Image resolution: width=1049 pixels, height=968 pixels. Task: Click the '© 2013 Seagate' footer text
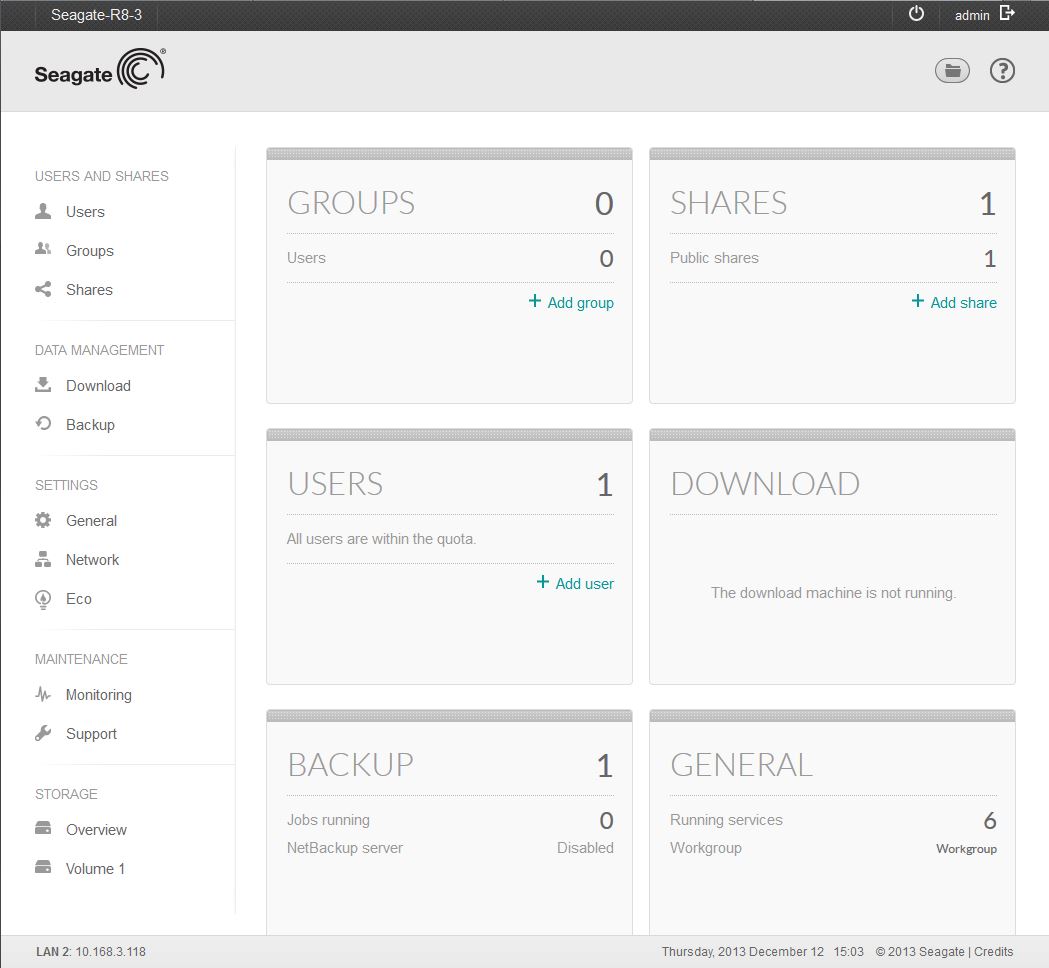click(920, 951)
